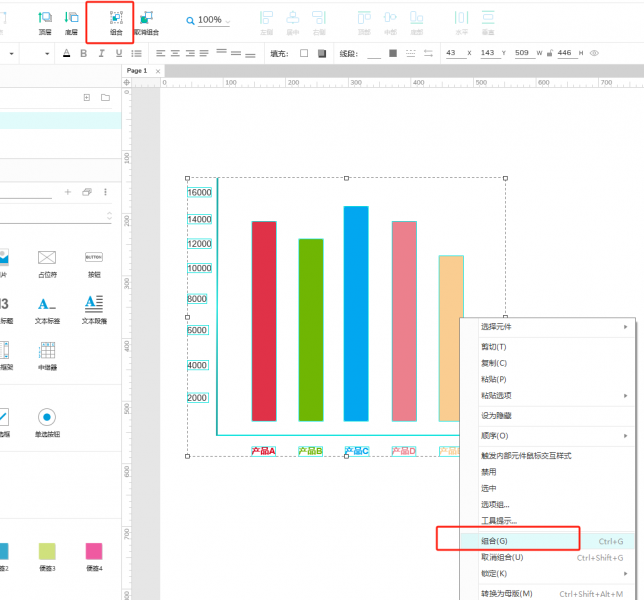The width and height of the screenshot is (644, 600).
Task: Open the font size dropdown arrow
Action: 47,54
